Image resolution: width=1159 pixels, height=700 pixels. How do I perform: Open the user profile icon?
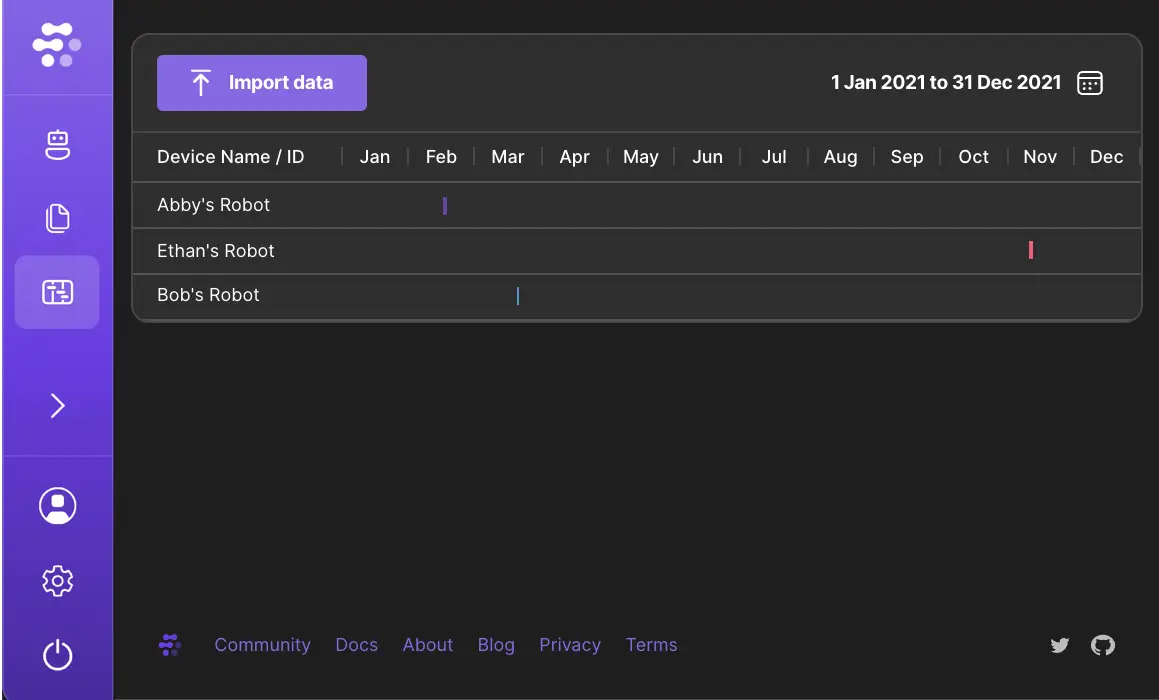[x=57, y=506]
